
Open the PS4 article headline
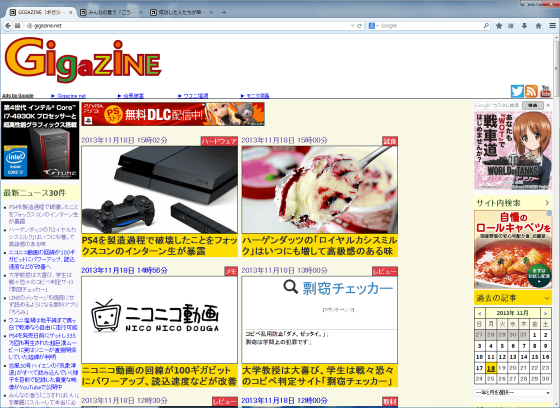click(160, 245)
